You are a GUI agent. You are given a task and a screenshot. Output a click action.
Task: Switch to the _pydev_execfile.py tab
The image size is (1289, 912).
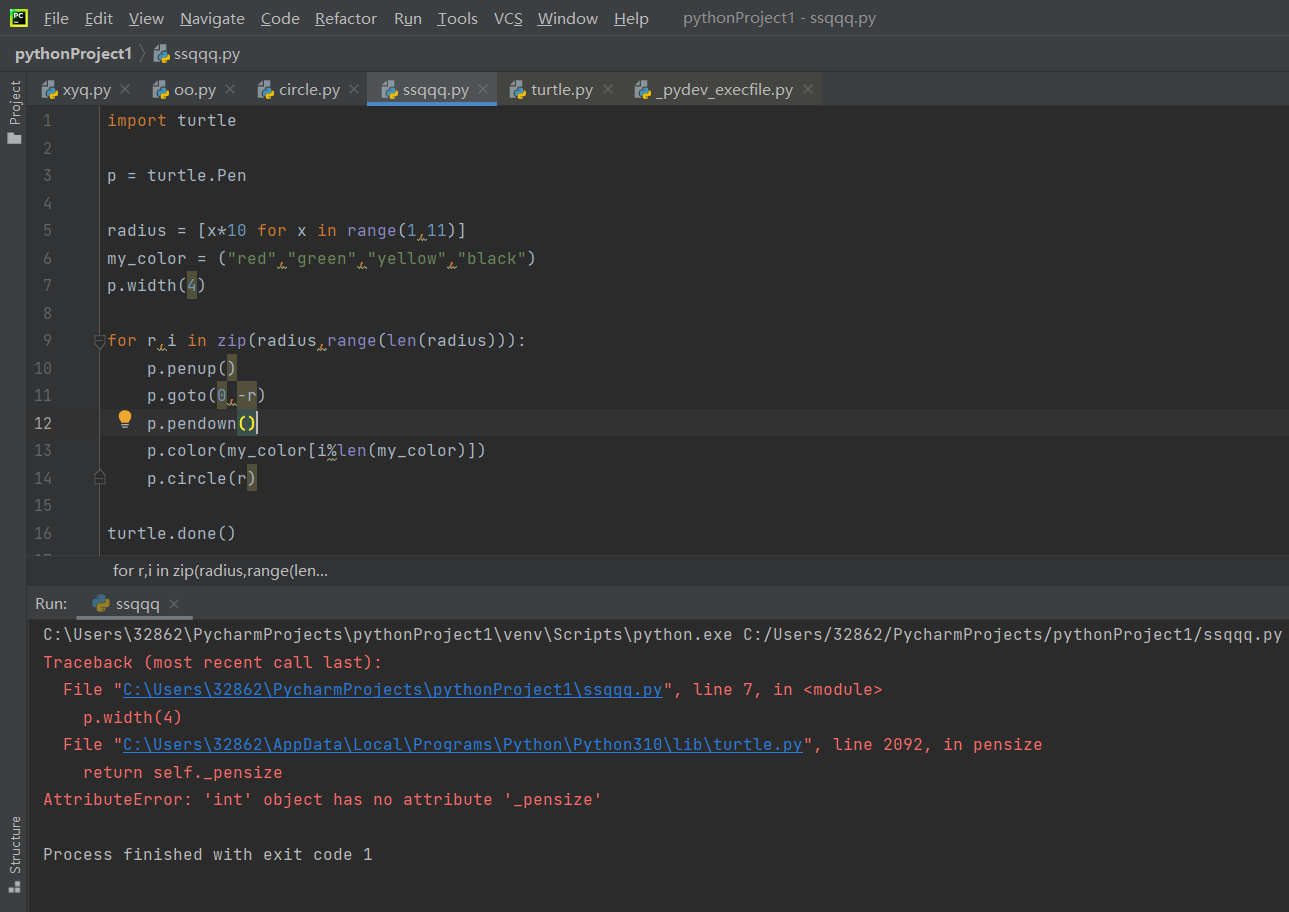[724, 89]
